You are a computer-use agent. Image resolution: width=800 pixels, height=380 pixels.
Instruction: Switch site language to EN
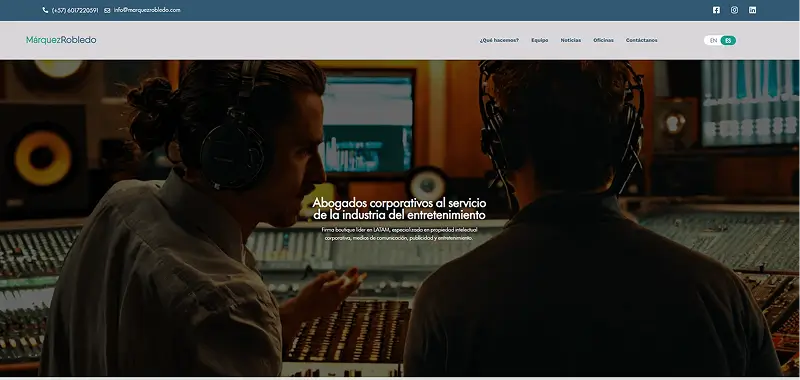tap(713, 40)
